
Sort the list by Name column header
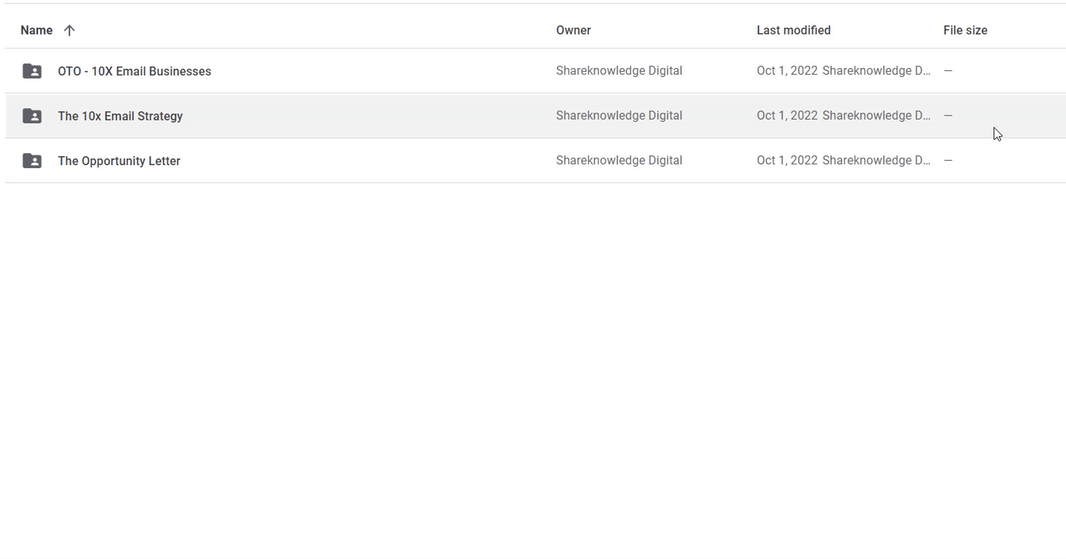click(x=37, y=30)
